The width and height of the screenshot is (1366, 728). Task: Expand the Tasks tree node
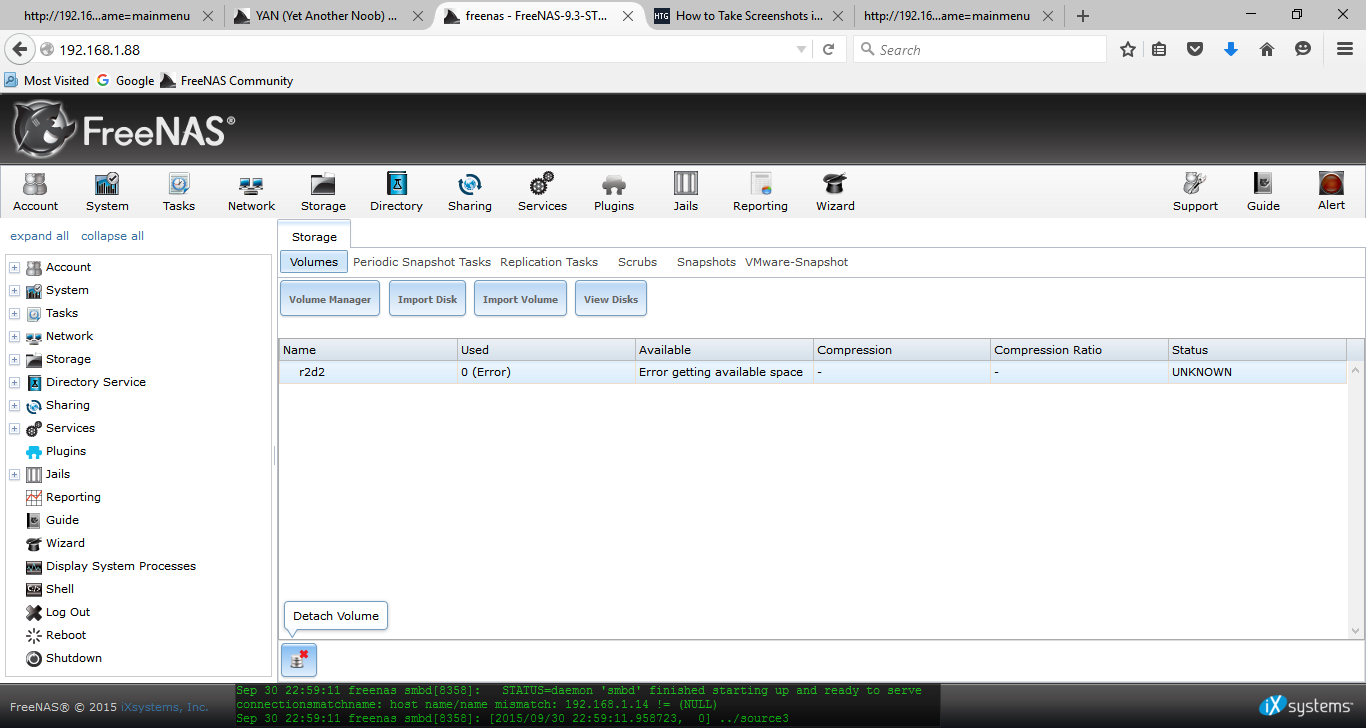14,313
